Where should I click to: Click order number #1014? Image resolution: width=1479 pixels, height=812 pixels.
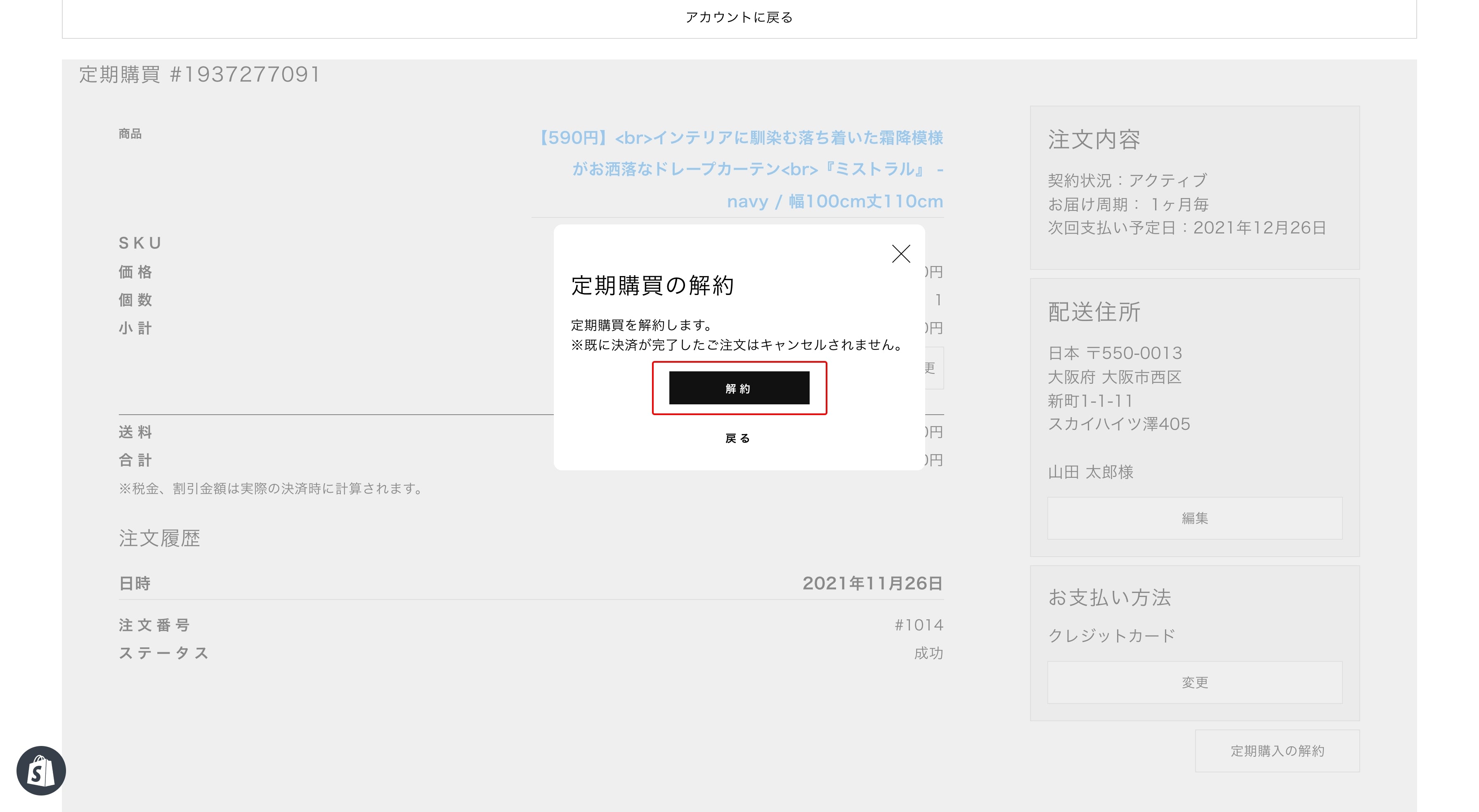tap(919, 625)
